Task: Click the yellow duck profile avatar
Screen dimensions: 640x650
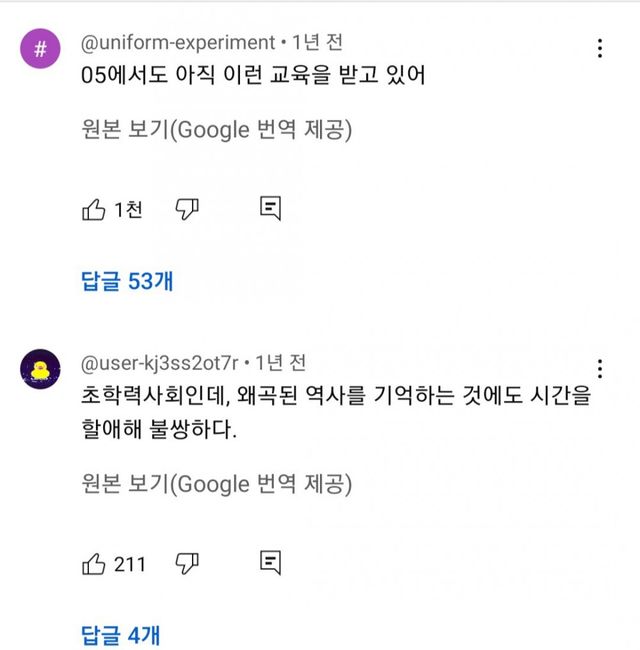Action: pyautogui.click(x=40, y=370)
